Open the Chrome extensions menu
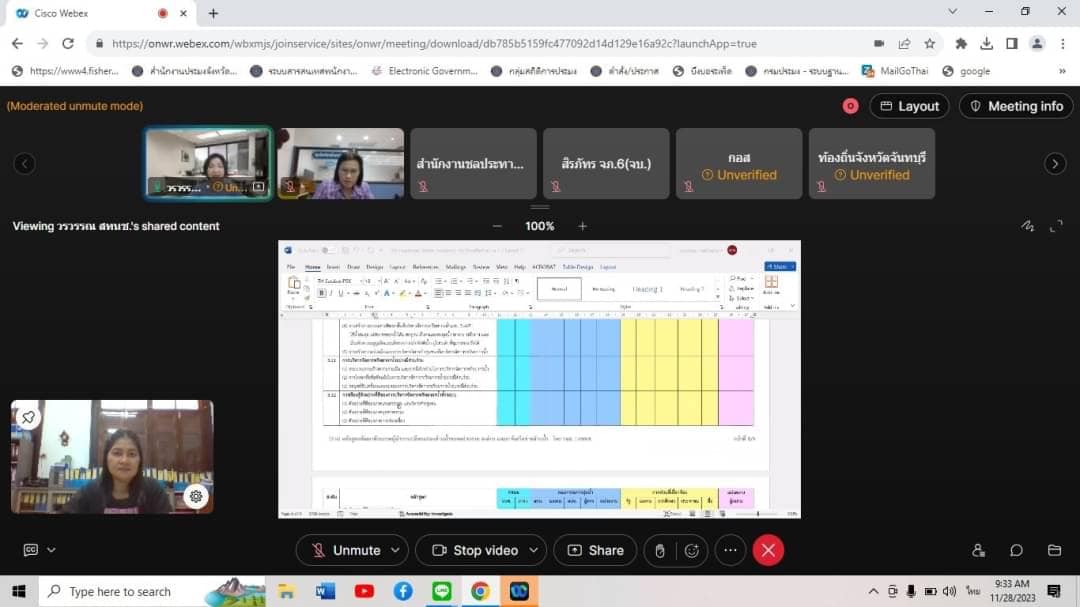Viewport: 1080px width, 607px height. point(961,43)
